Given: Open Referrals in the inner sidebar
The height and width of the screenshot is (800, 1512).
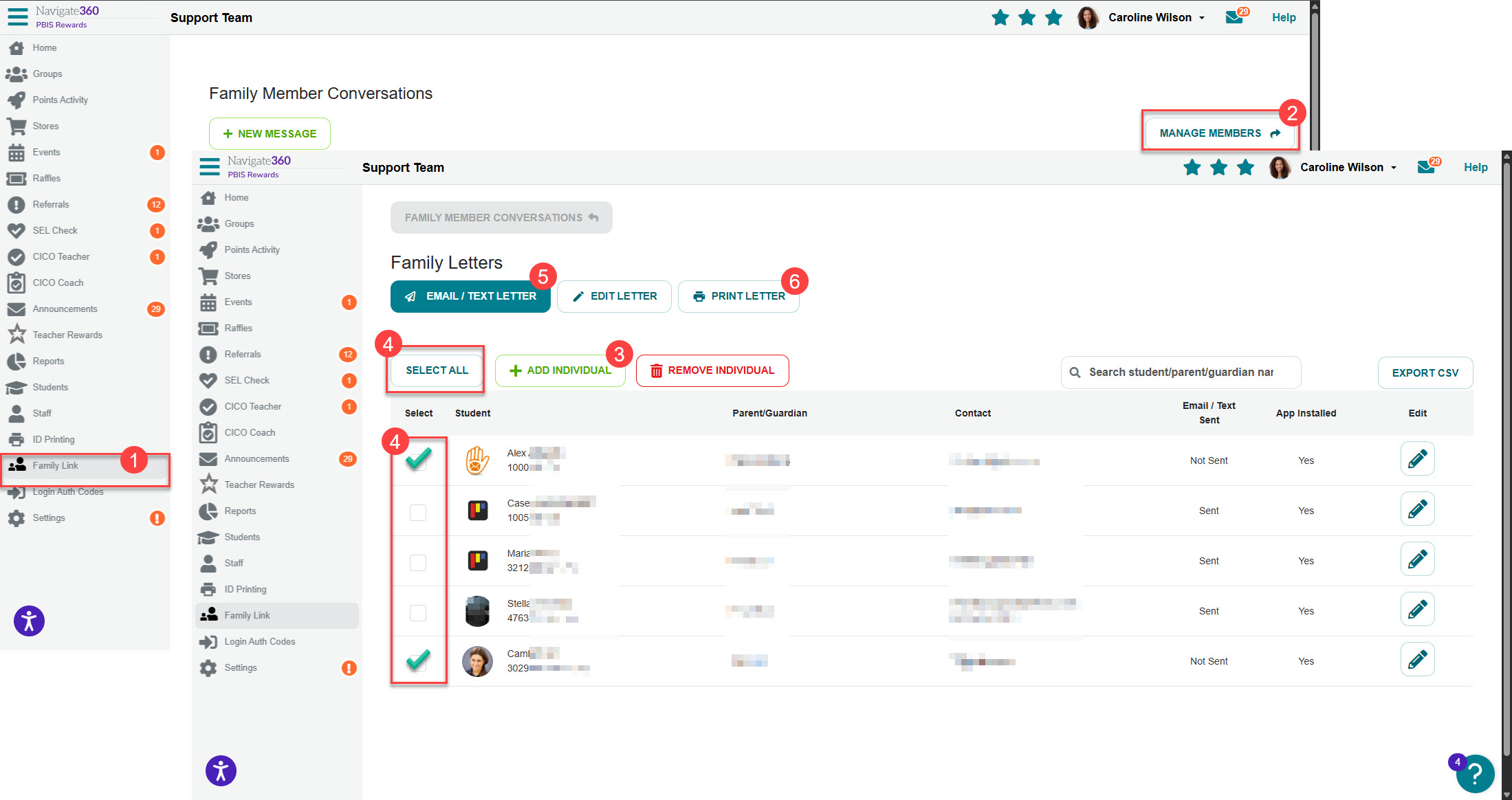Looking at the screenshot, I should coord(243,354).
